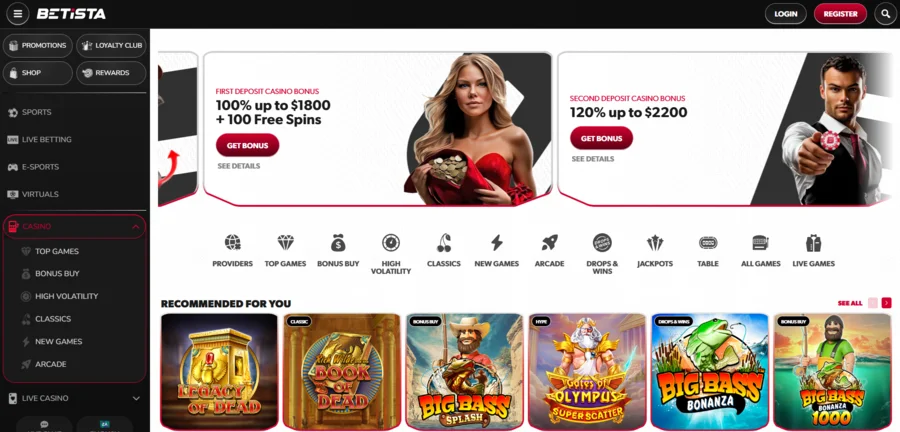The image size is (900, 432).
Task: Open the Live Games category icon
Action: tap(813, 243)
